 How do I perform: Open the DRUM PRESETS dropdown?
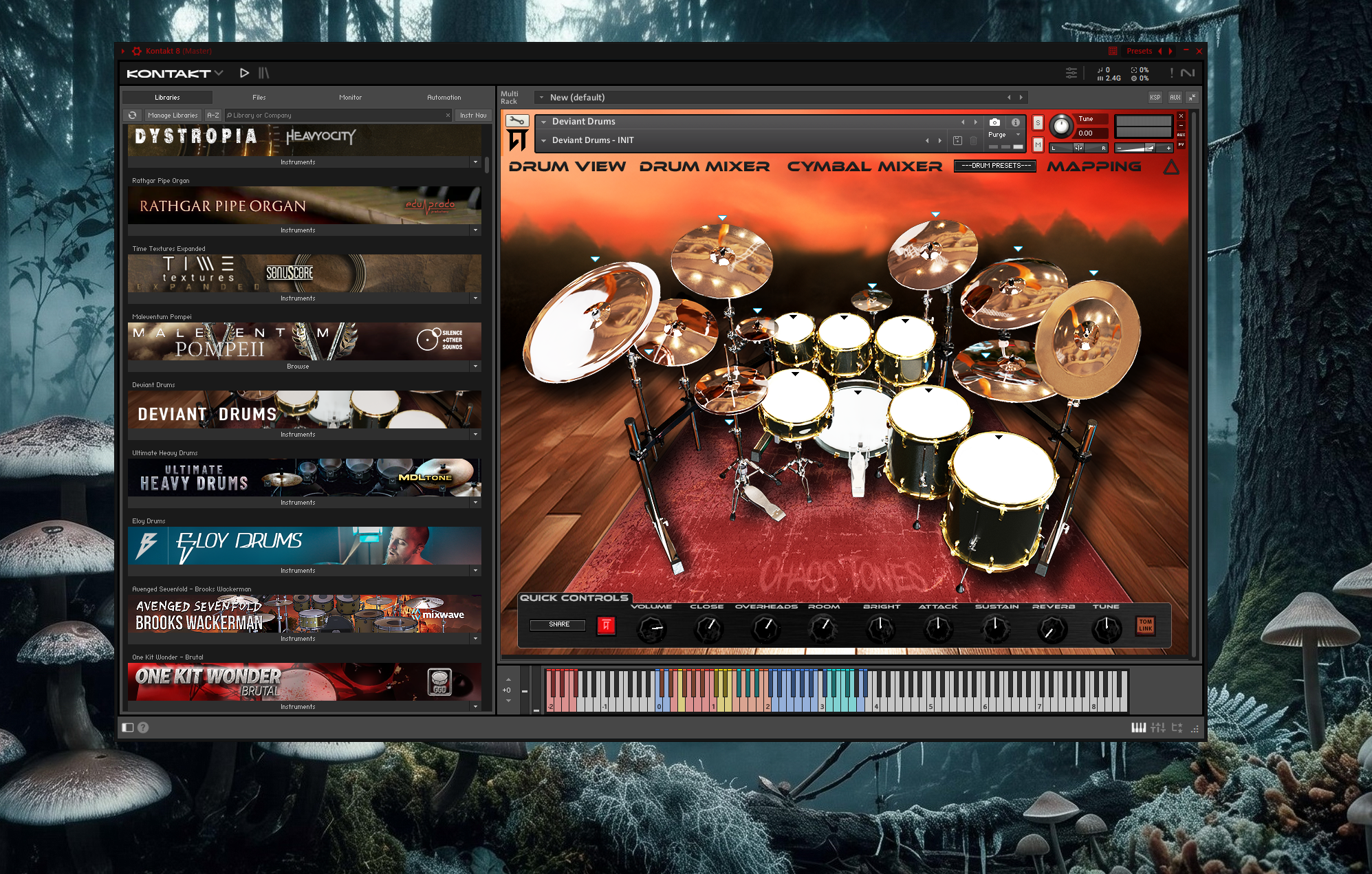click(995, 166)
